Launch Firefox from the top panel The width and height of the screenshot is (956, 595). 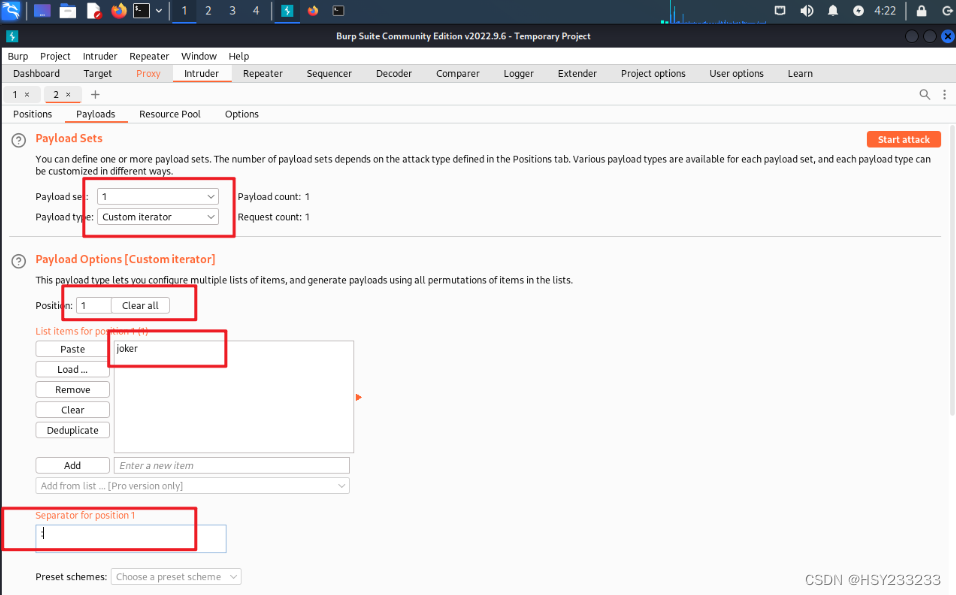click(119, 10)
